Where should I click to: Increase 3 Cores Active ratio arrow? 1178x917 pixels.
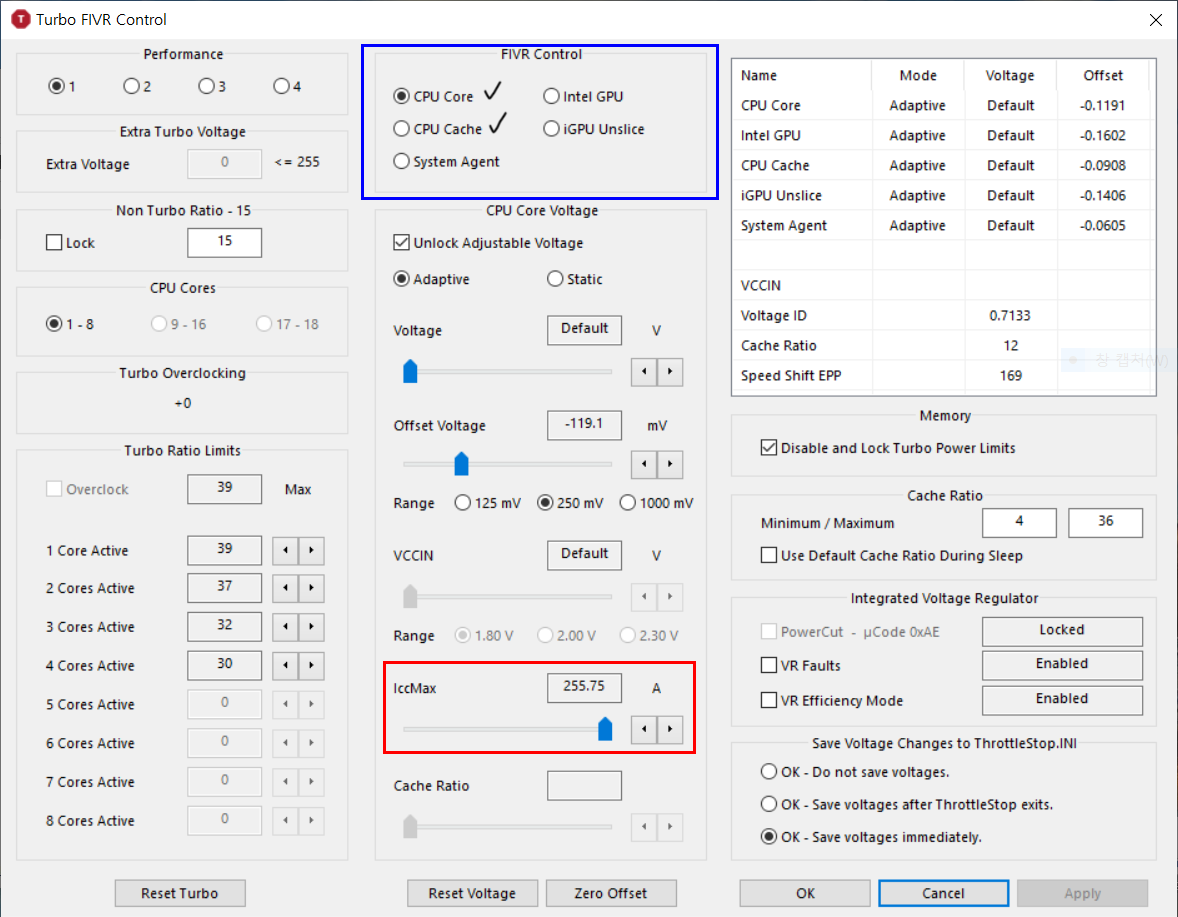coord(311,626)
